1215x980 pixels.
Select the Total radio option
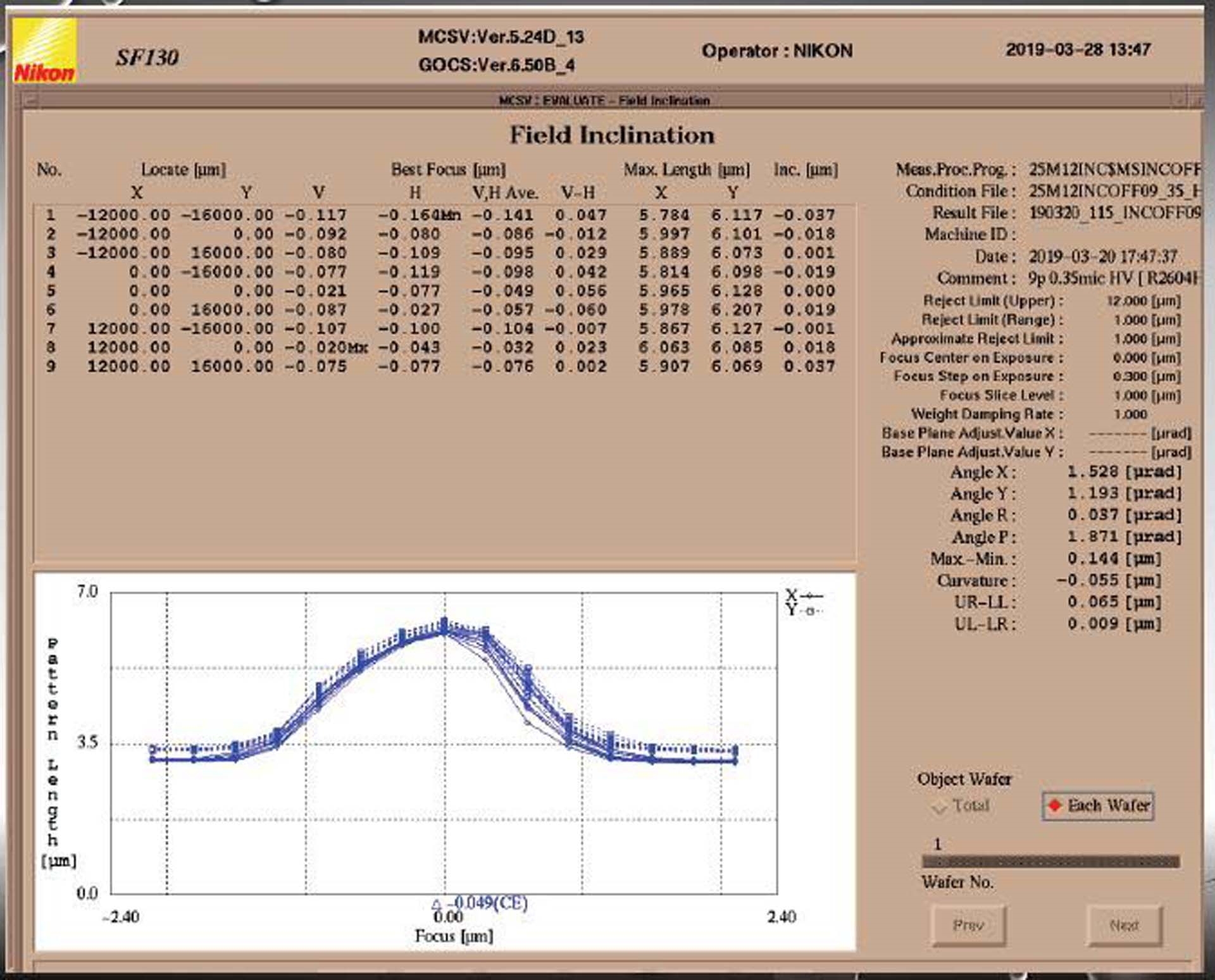(x=961, y=806)
